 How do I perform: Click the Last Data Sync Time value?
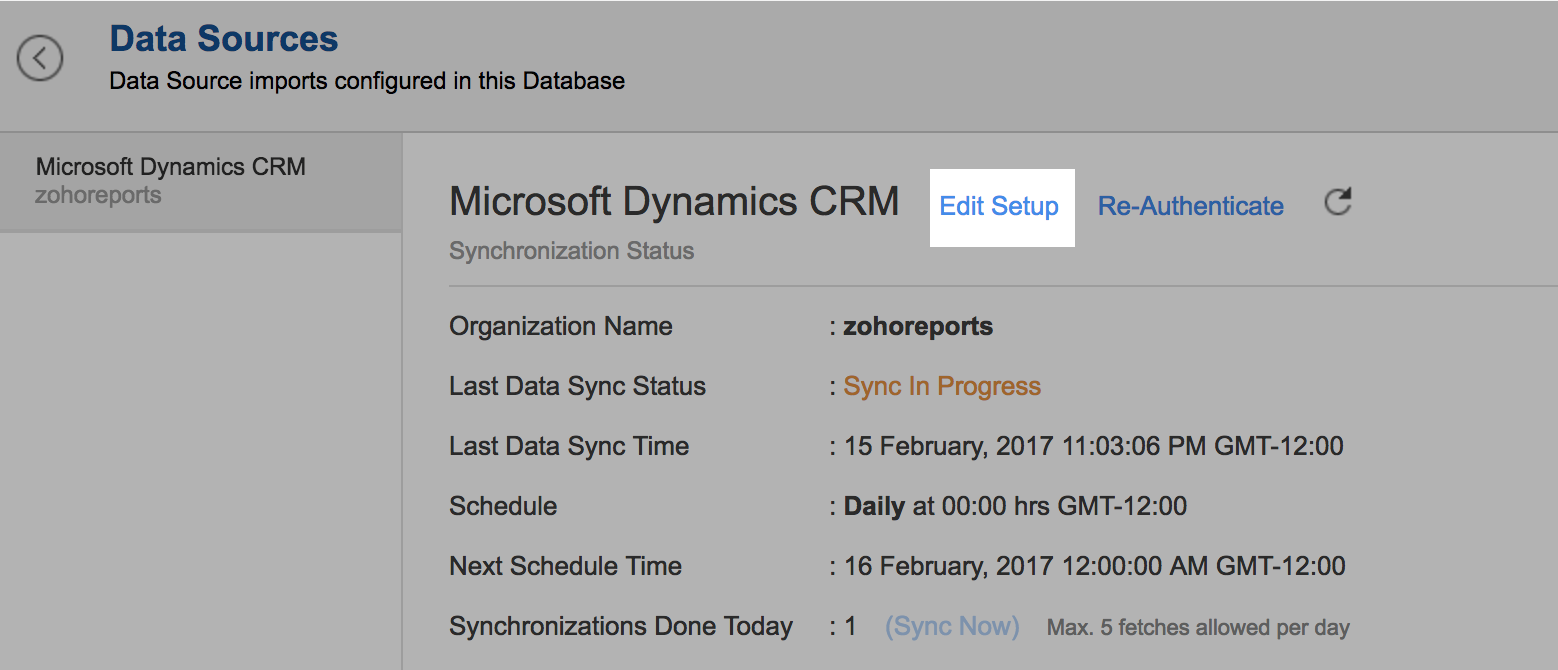point(1094,446)
